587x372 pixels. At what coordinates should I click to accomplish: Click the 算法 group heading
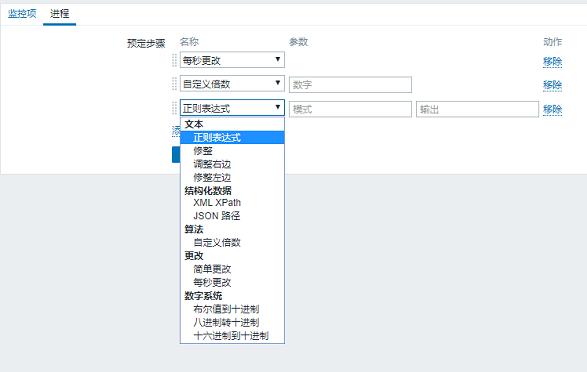tap(194, 229)
